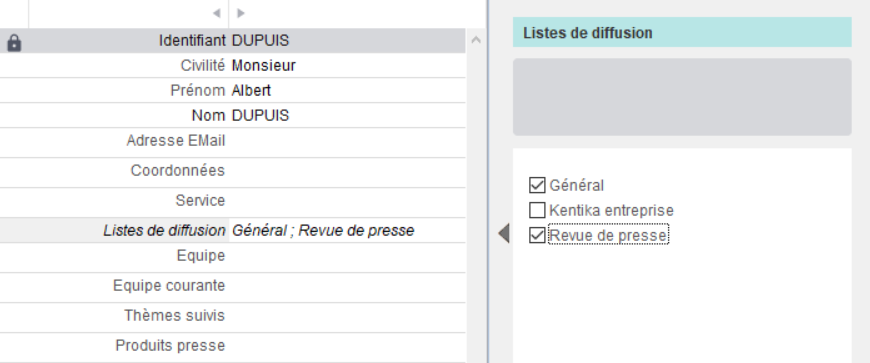This screenshot has height=363, width=870.
Task: Click the Listes de diffusion panel header
Action: (682, 32)
